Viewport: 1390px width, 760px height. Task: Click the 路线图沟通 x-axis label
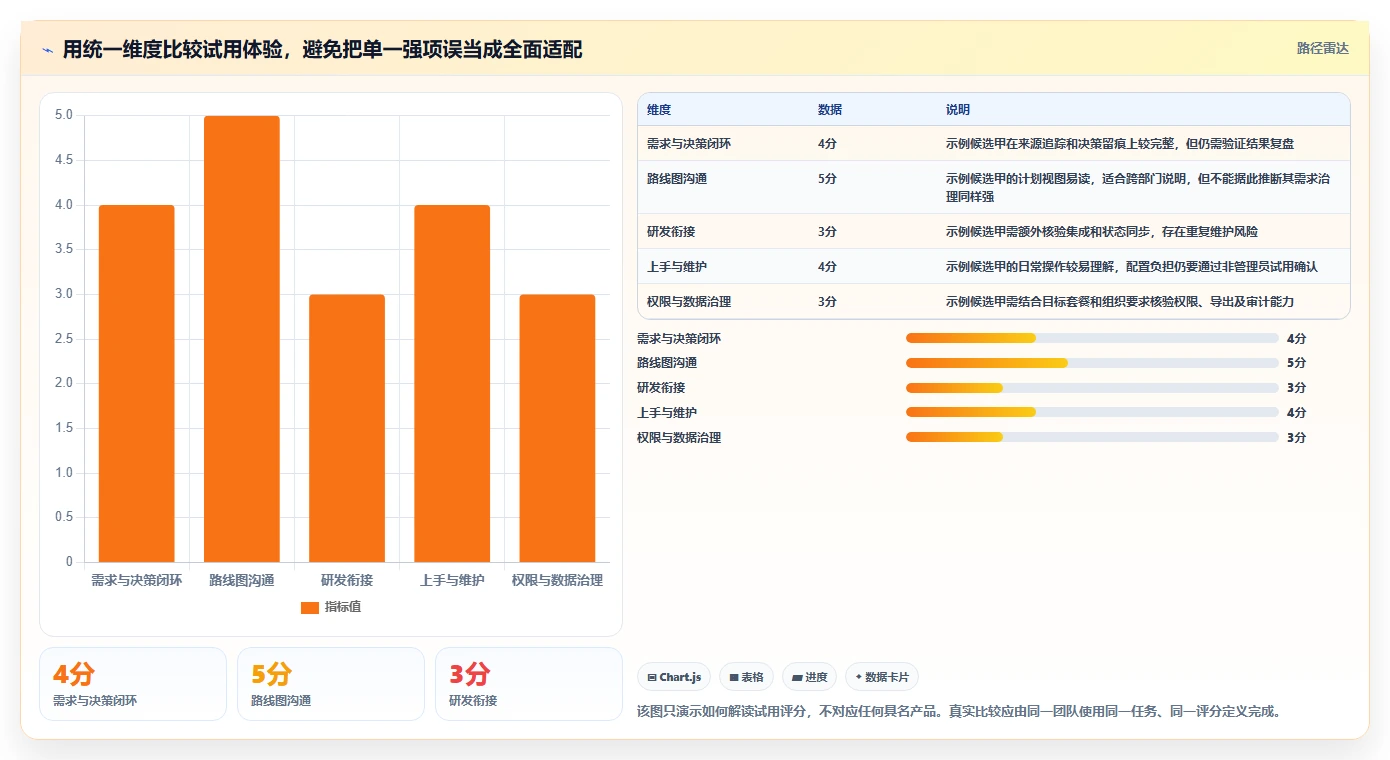pos(241,580)
